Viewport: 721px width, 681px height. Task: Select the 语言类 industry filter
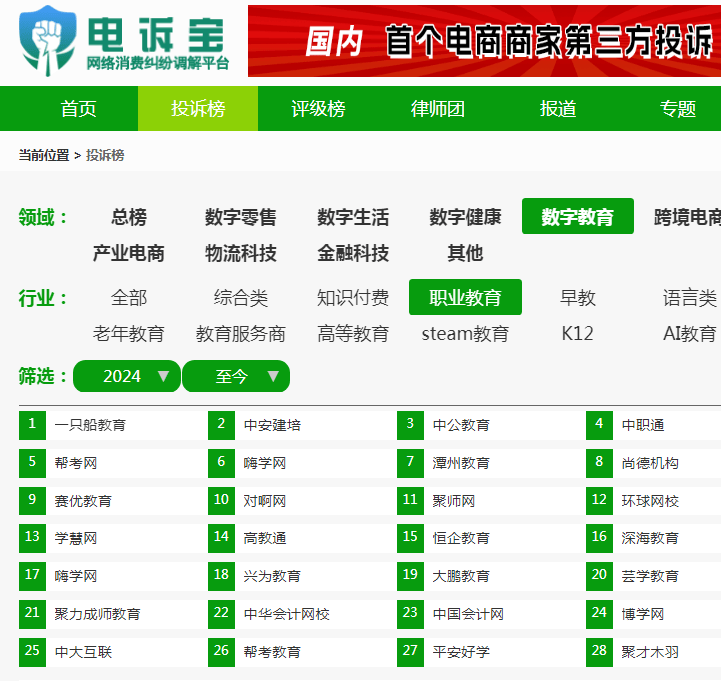pyautogui.click(x=689, y=298)
